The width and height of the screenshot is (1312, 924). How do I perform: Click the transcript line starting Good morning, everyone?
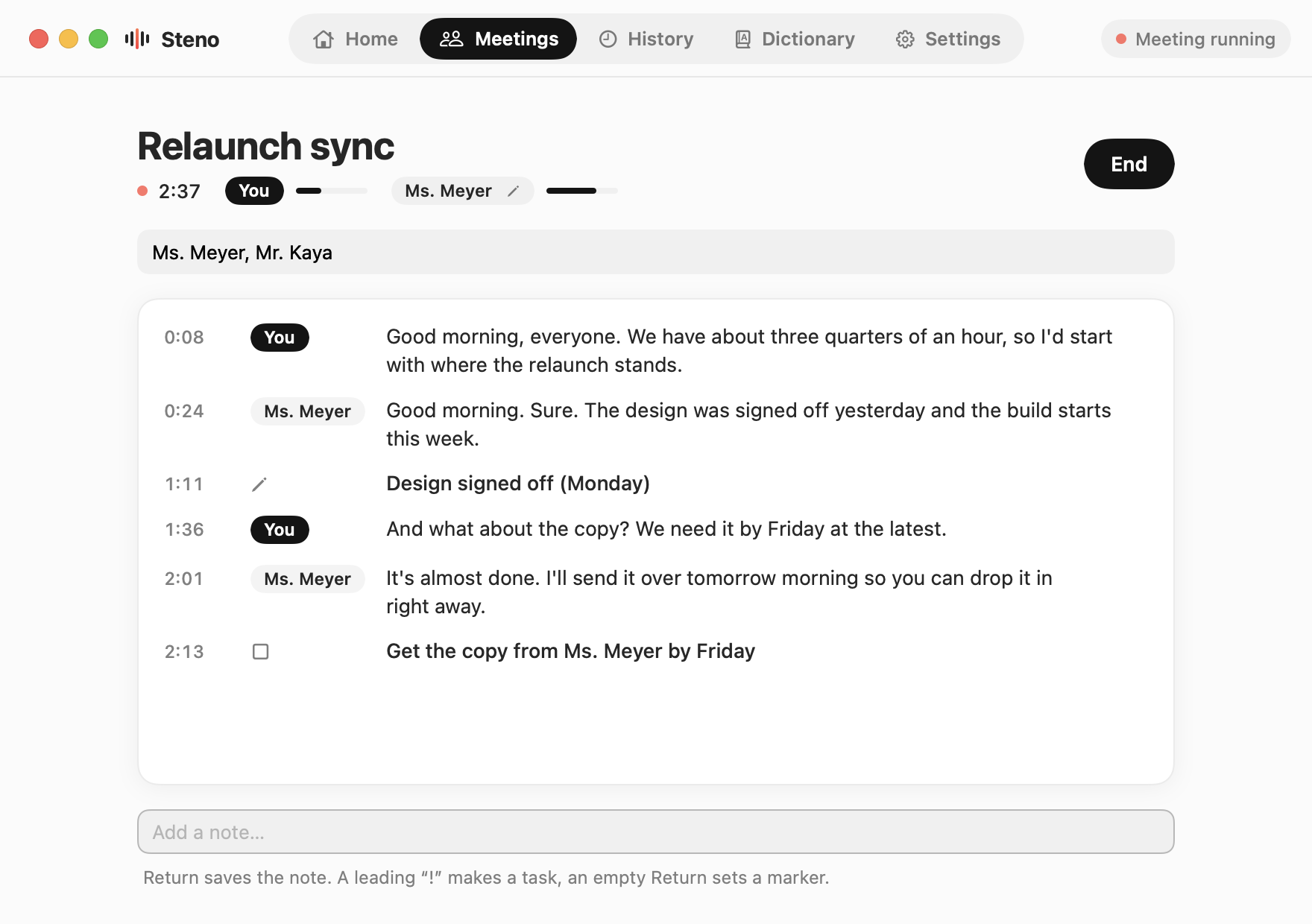pyautogui.click(x=749, y=351)
